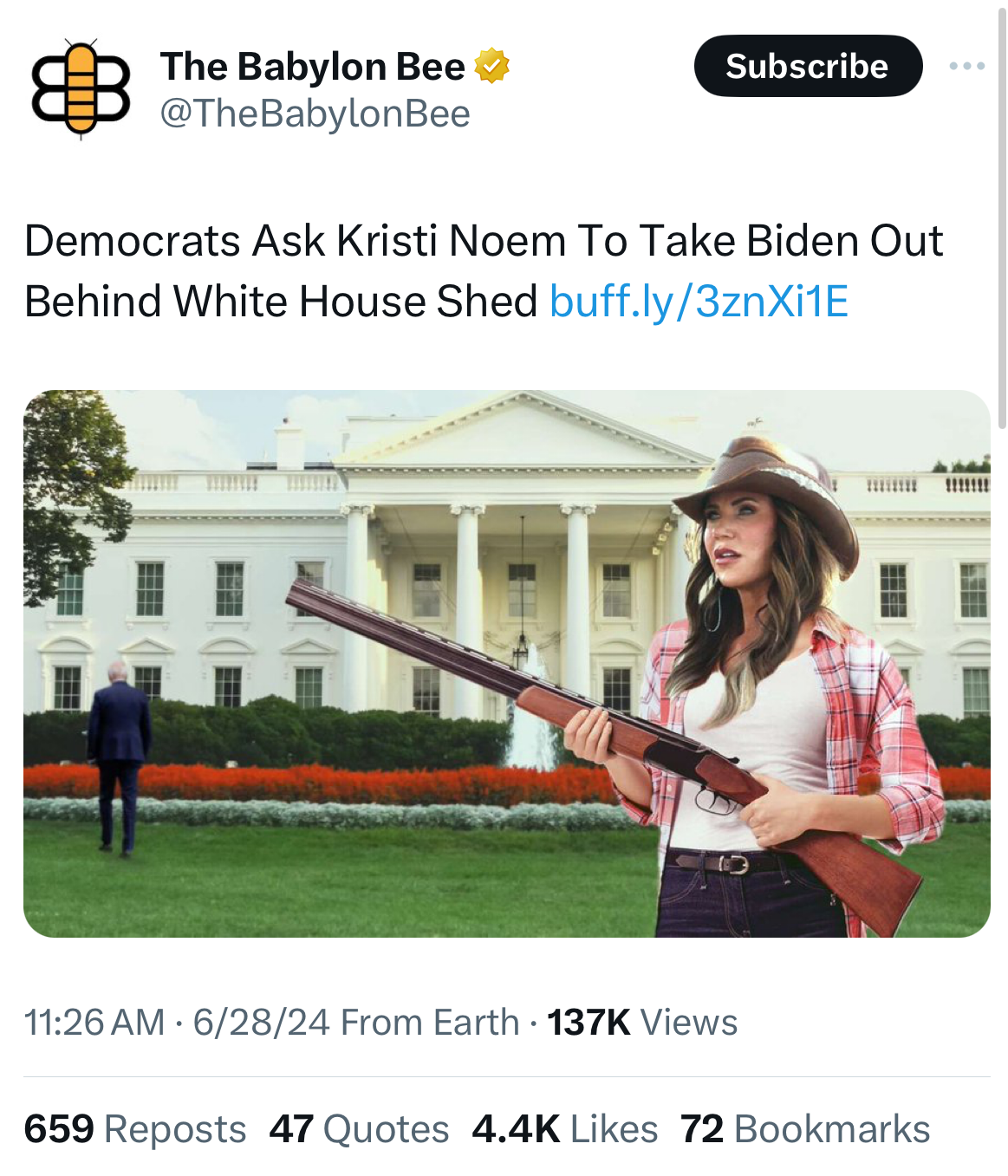View the White House tweet image

point(506,663)
